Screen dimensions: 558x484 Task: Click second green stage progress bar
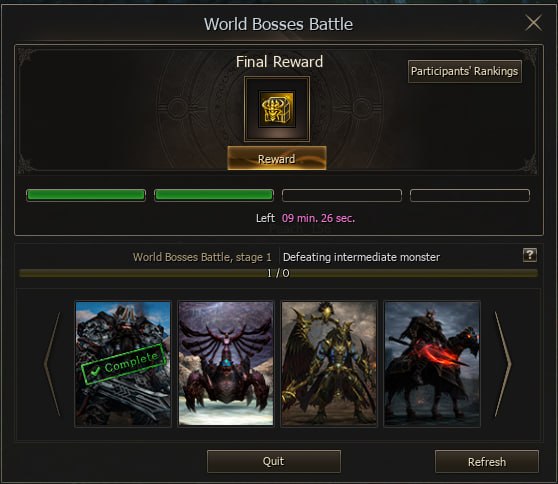point(214,195)
